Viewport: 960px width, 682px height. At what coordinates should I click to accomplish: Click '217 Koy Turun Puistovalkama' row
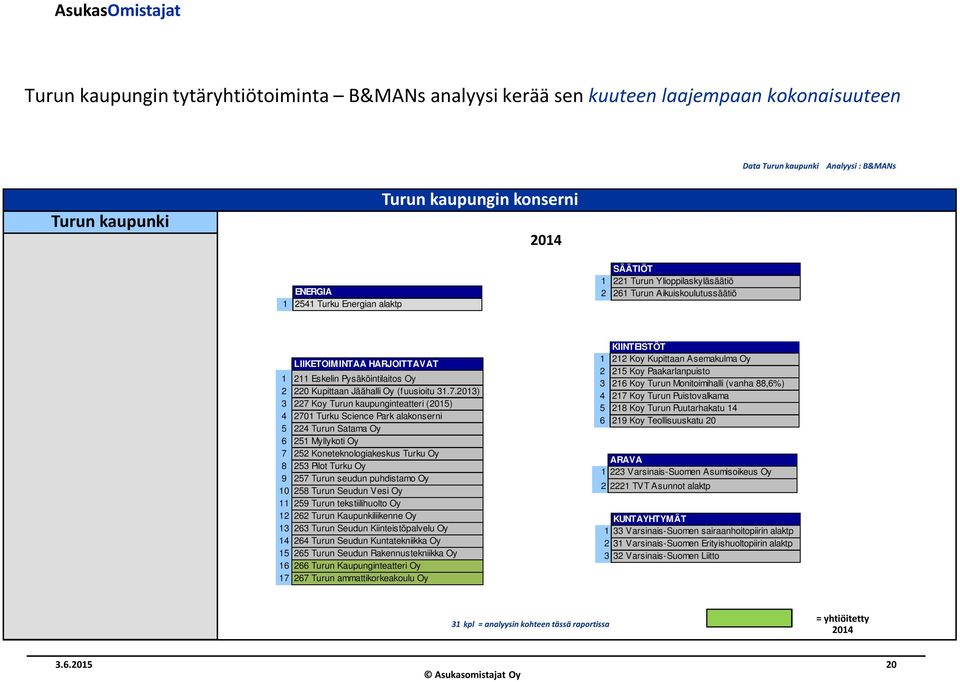704,396
